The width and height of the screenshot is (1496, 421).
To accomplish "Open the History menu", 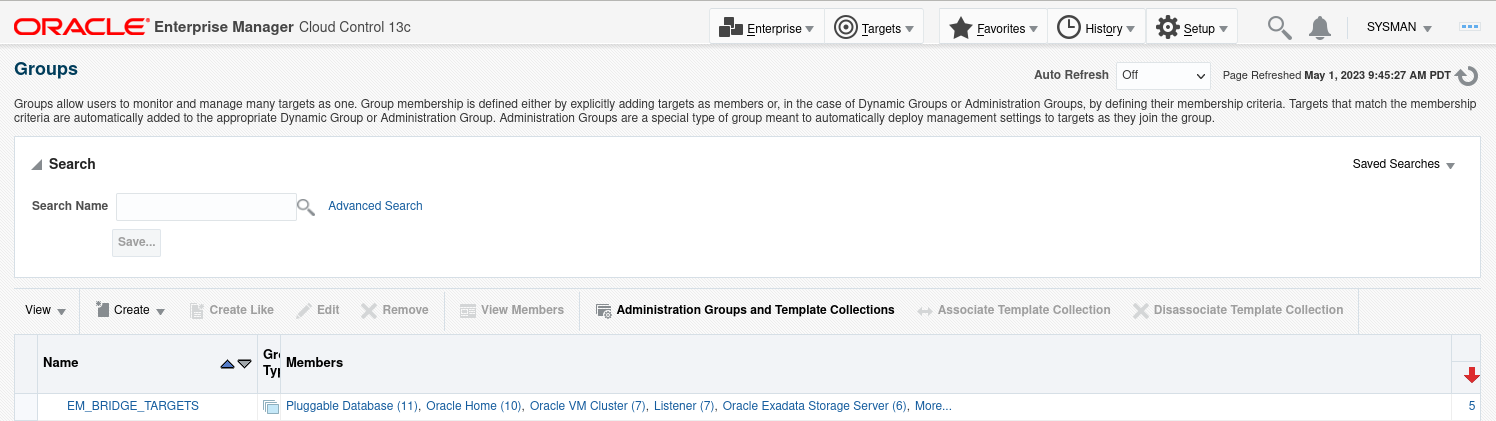I will (1096, 28).
